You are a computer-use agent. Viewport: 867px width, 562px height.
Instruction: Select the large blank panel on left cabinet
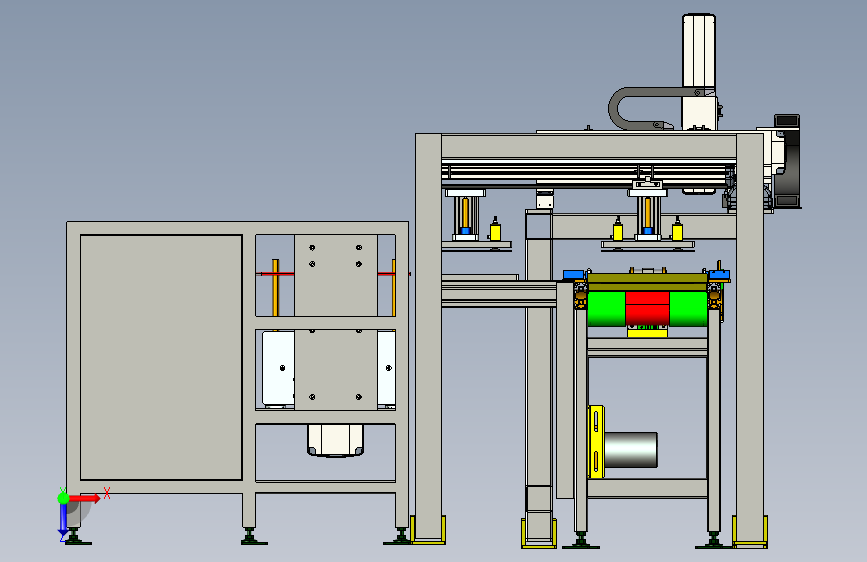[x=161, y=357]
